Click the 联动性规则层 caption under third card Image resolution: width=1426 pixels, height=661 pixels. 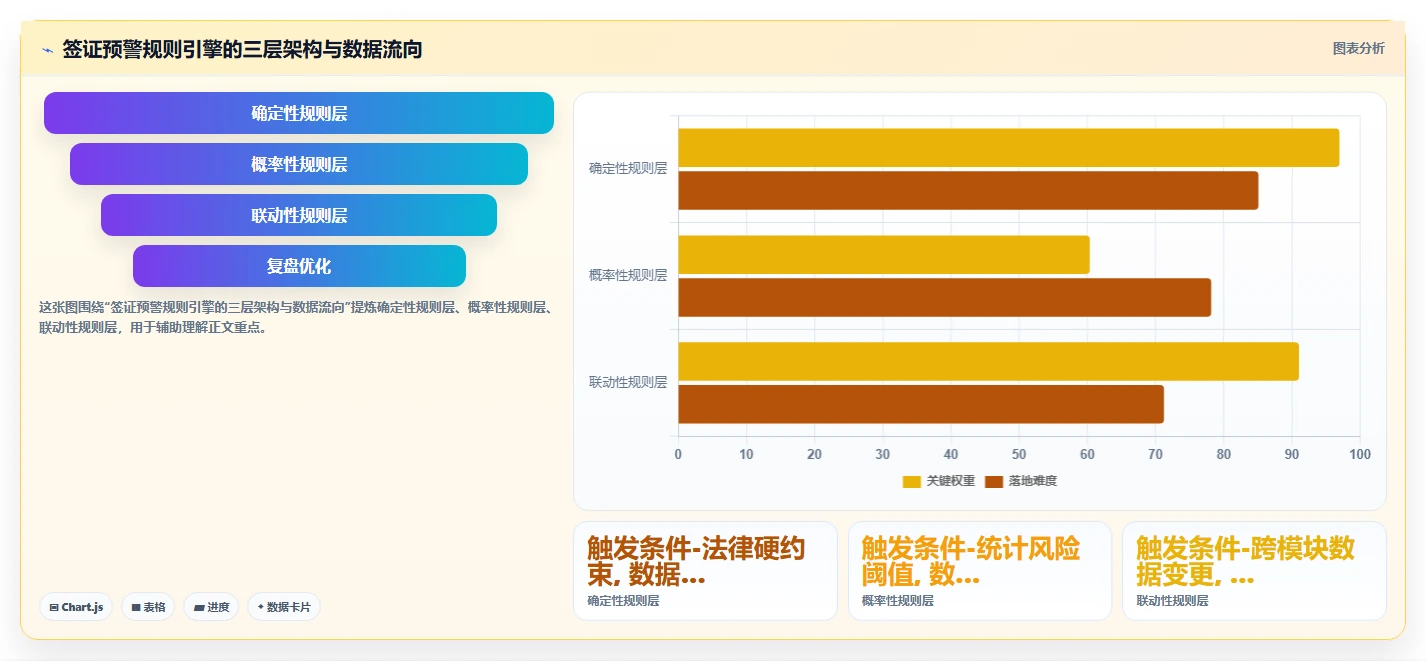tap(1172, 601)
